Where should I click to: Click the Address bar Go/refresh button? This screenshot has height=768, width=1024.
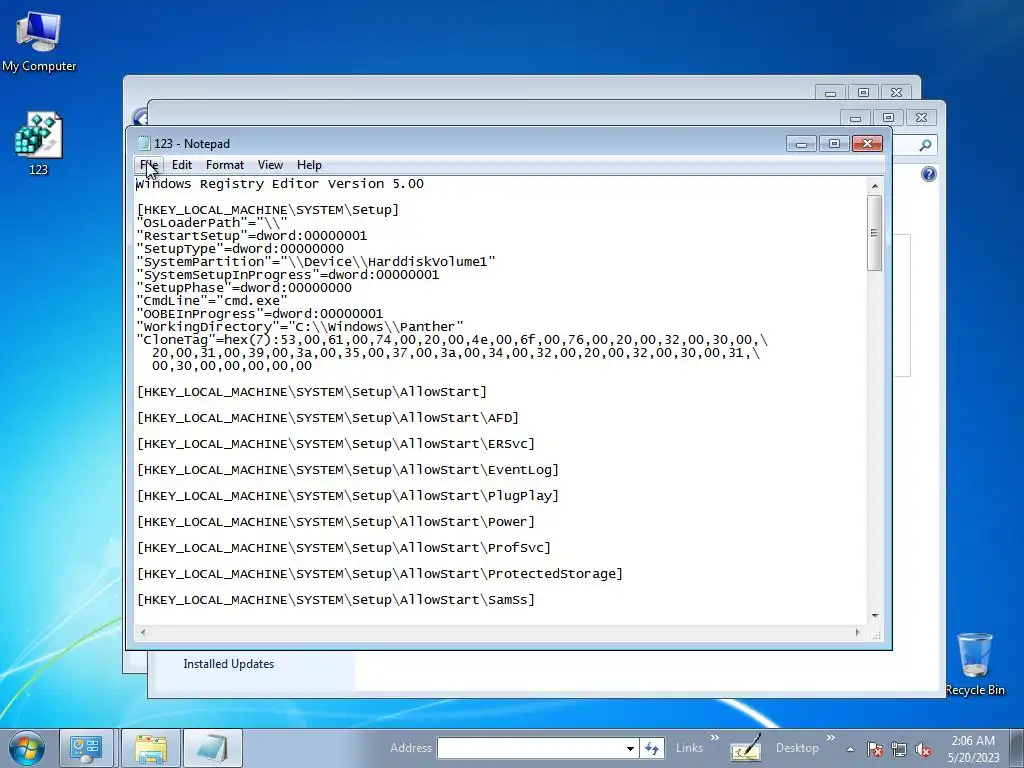[x=652, y=748]
